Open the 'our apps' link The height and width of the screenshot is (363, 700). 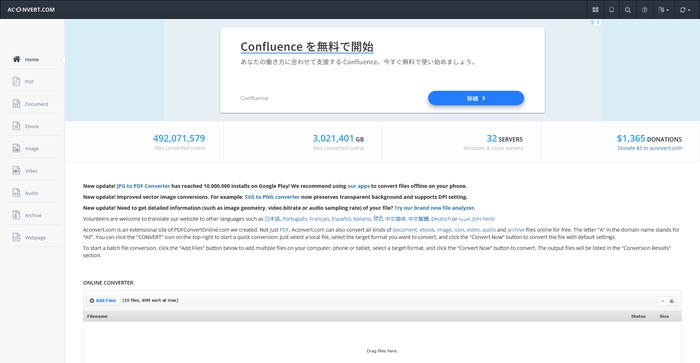pos(358,186)
